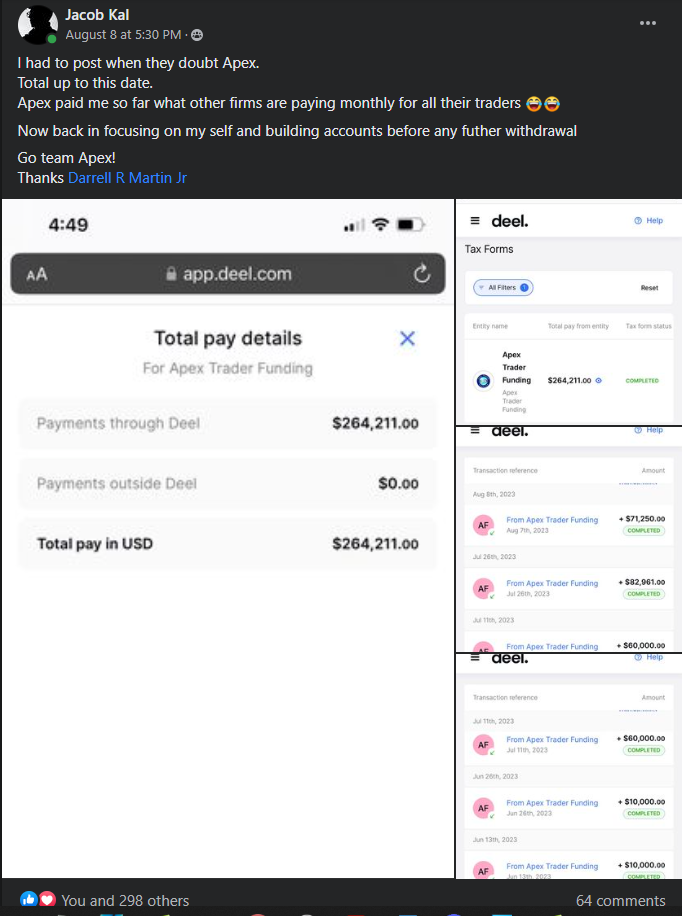Click the public audience globe icon

[198, 35]
